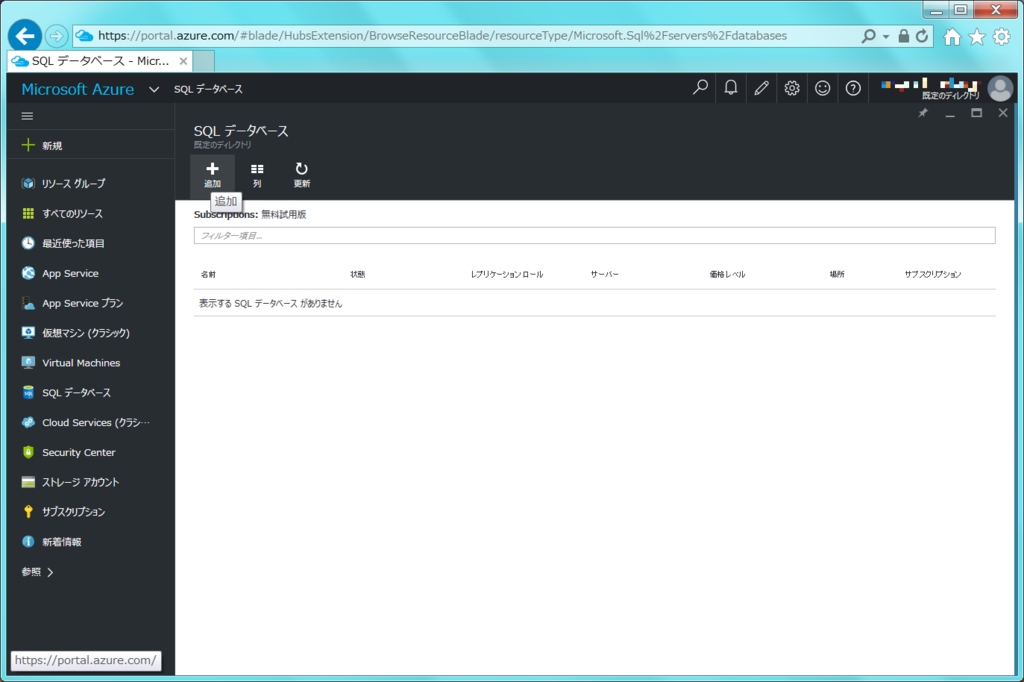Screen dimensions: 1024x682
Task: Click the Microsoft Azure logo text
Action: [x=78, y=89]
